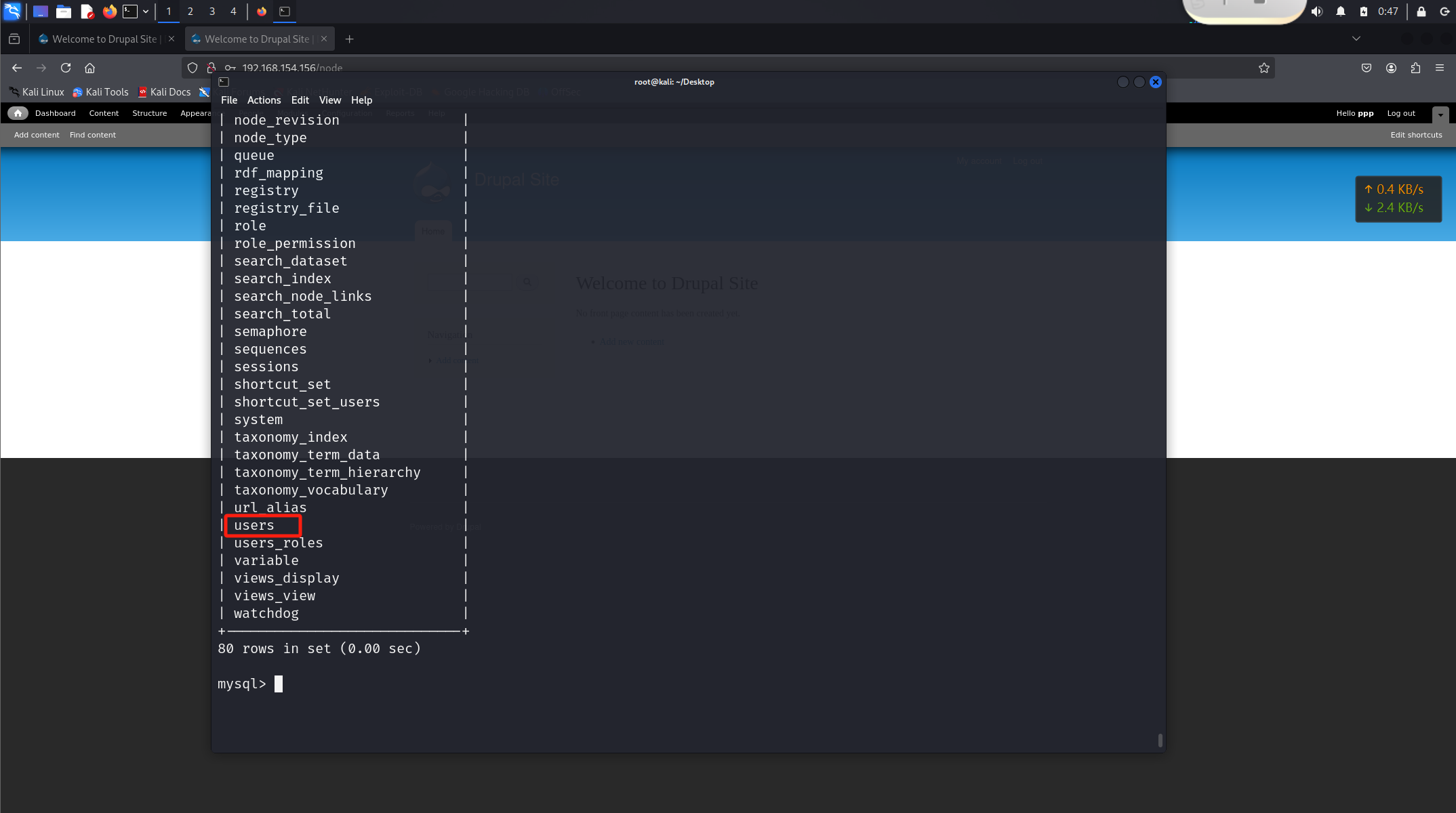The width and height of the screenshot is (1456, 813).
Task: Launch the file manager from the panel
Action: (64, 12)
